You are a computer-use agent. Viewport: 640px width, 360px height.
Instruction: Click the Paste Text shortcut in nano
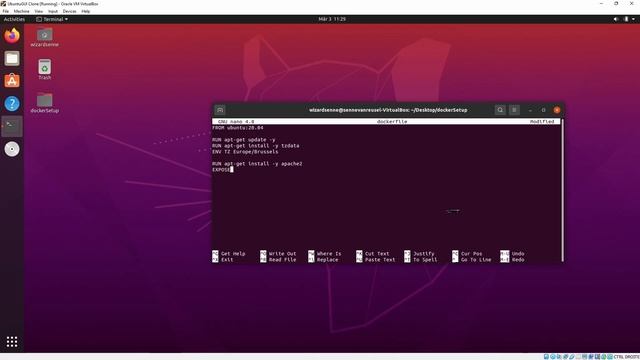(x=376, y=260)
